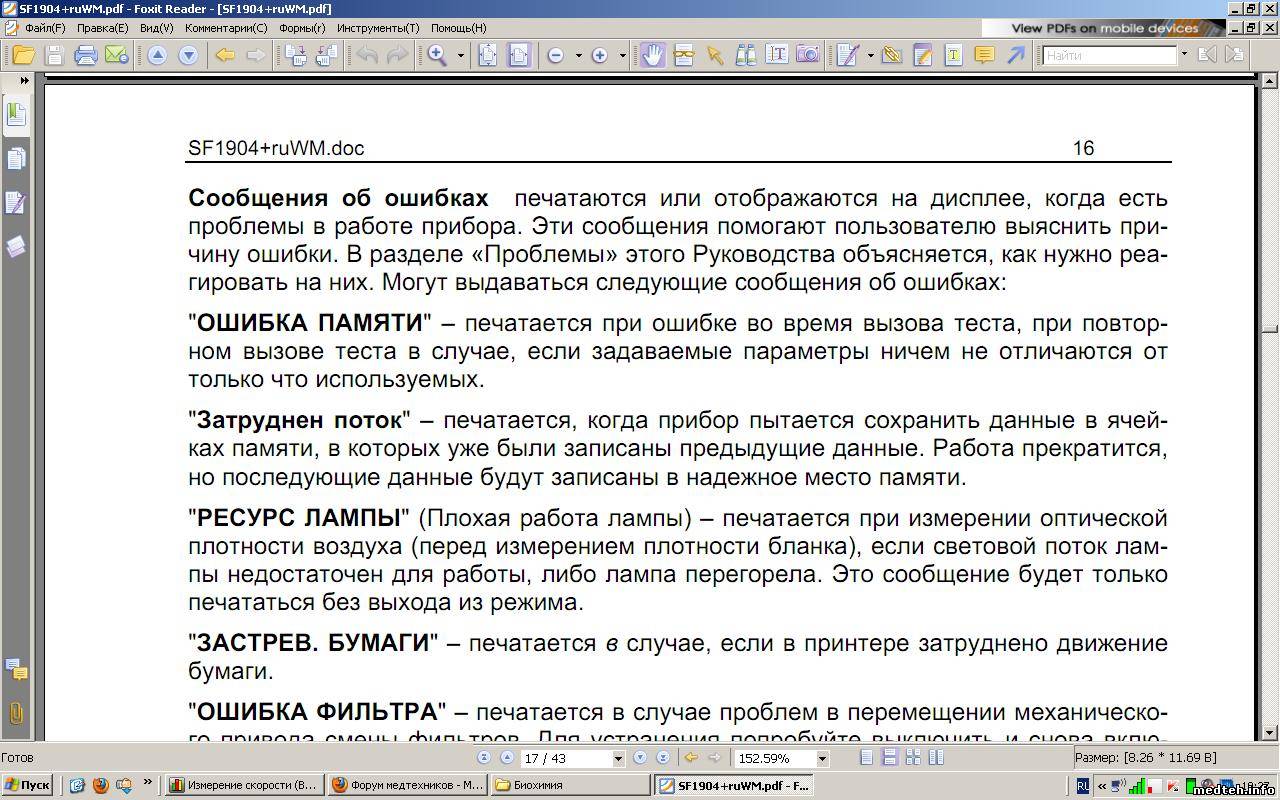
Task: Click the Open file folder icon
Action: 22,56
